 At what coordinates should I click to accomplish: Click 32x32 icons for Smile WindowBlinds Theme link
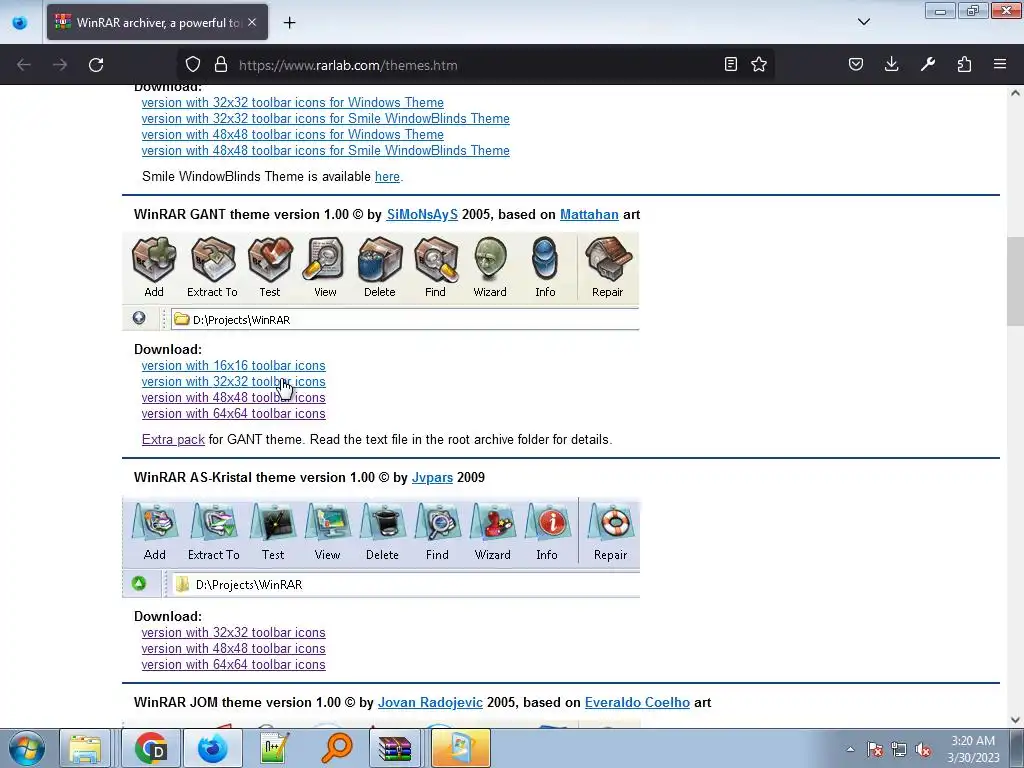point(325,118)
